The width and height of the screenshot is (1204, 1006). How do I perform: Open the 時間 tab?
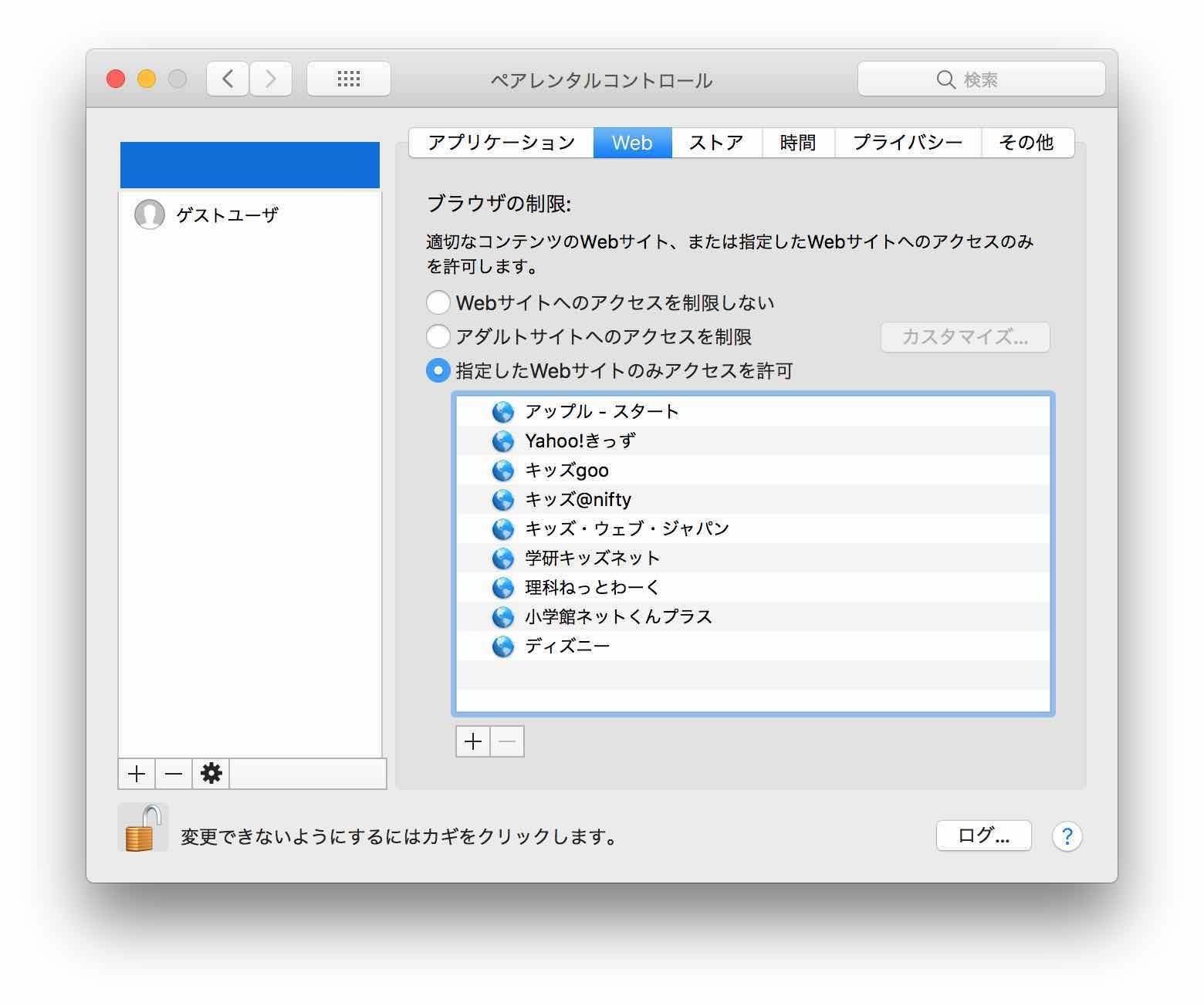[798, 143]
